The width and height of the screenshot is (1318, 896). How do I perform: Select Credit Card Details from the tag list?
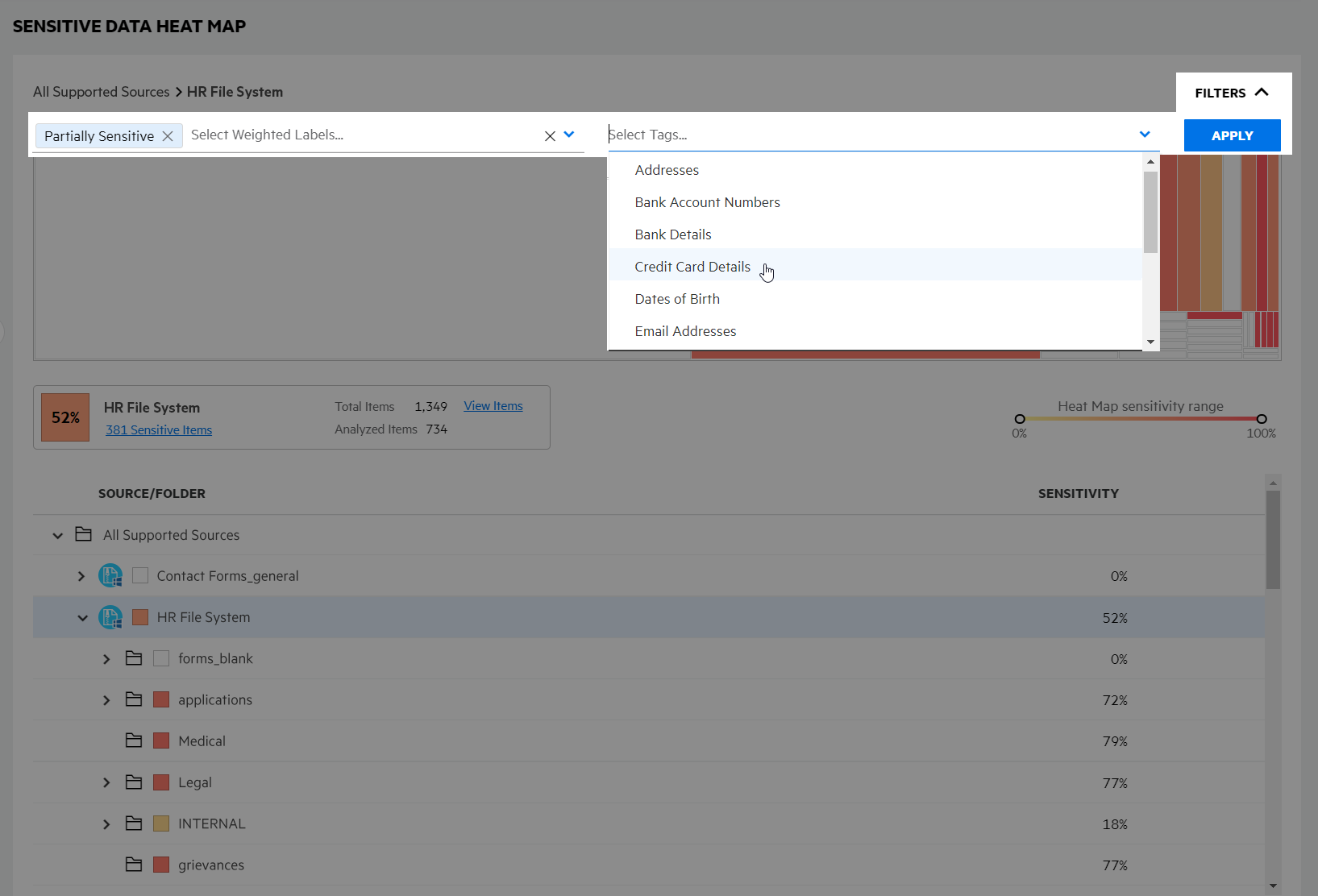click(x=692, y=266)
